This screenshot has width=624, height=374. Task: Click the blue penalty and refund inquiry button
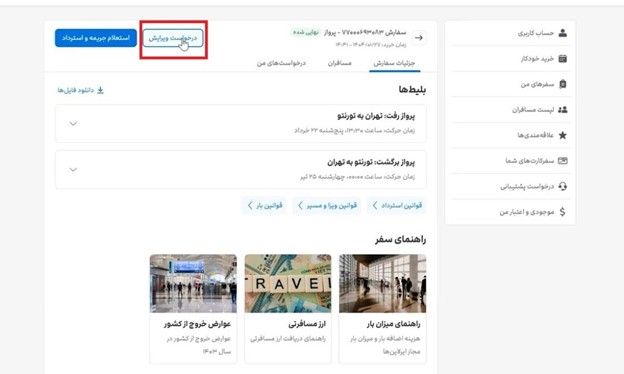pos(96,38)
